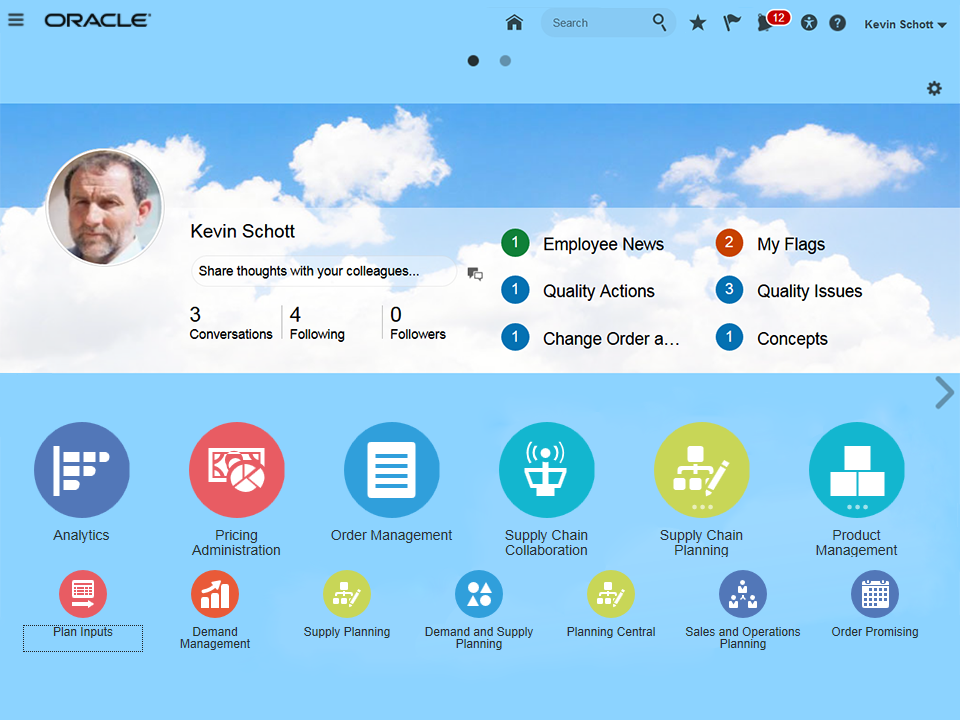Open Product Management icon
The height and width of the screenshot is (720, 960).
857,470
